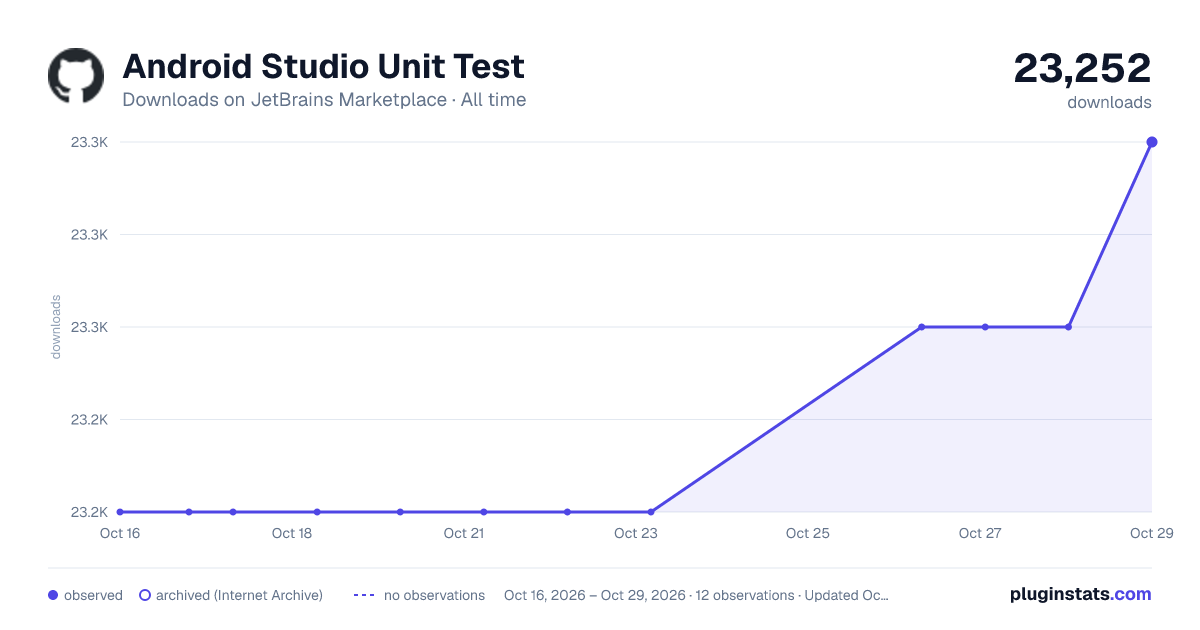The image size is (1200, 630).
Task: Click the Oct 16 data point on chart
Action: [x=120, y=512]
